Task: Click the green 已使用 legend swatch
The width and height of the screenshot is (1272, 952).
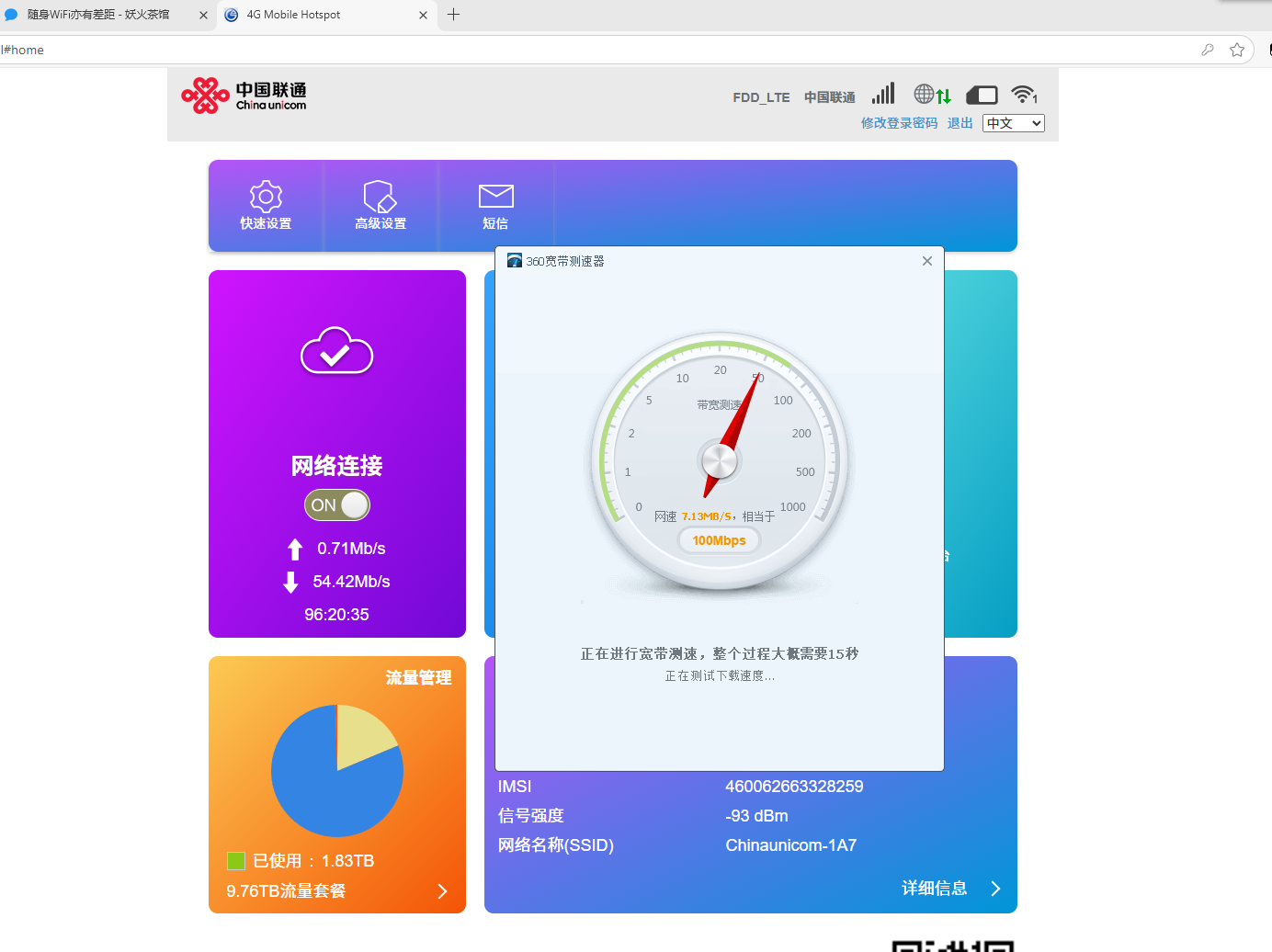Action: pos(236,861)
